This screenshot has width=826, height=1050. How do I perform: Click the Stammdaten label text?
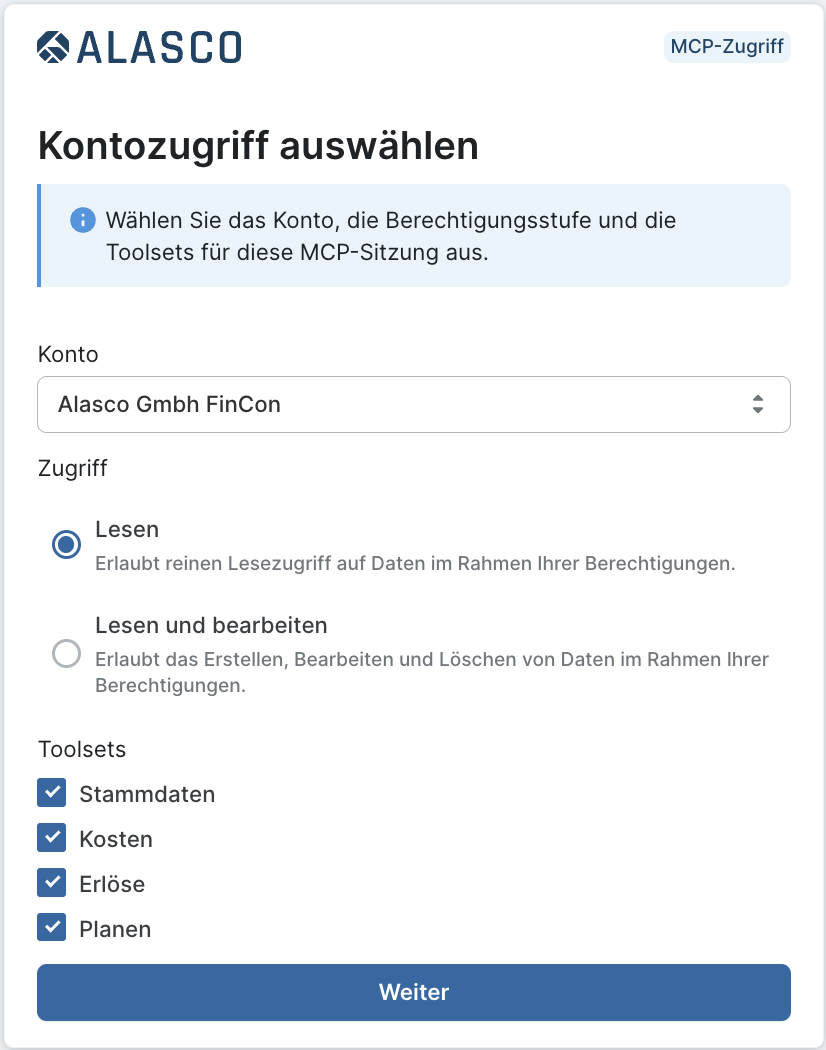147,794
